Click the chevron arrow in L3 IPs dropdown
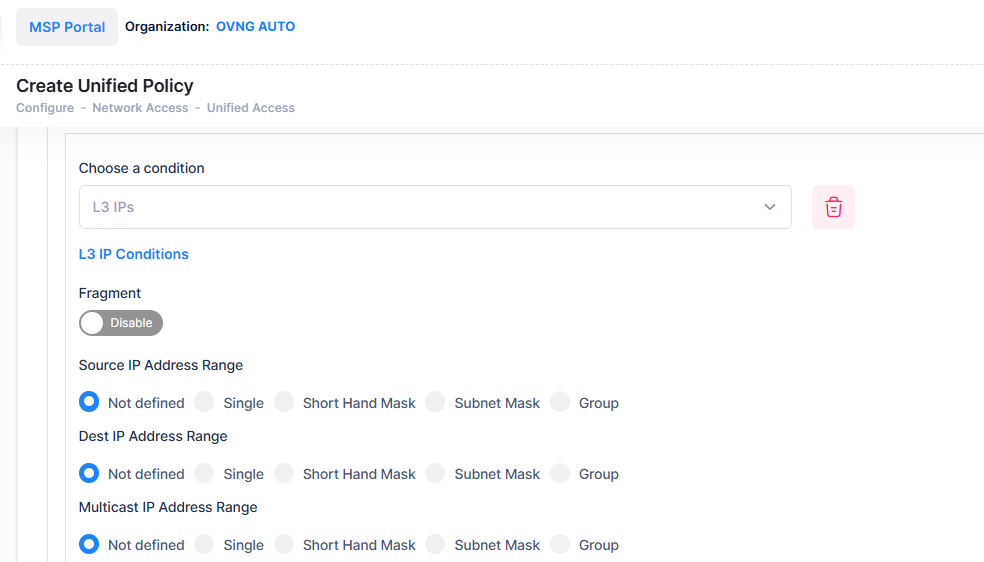984x562 pixels. click(x=770, y=207)
